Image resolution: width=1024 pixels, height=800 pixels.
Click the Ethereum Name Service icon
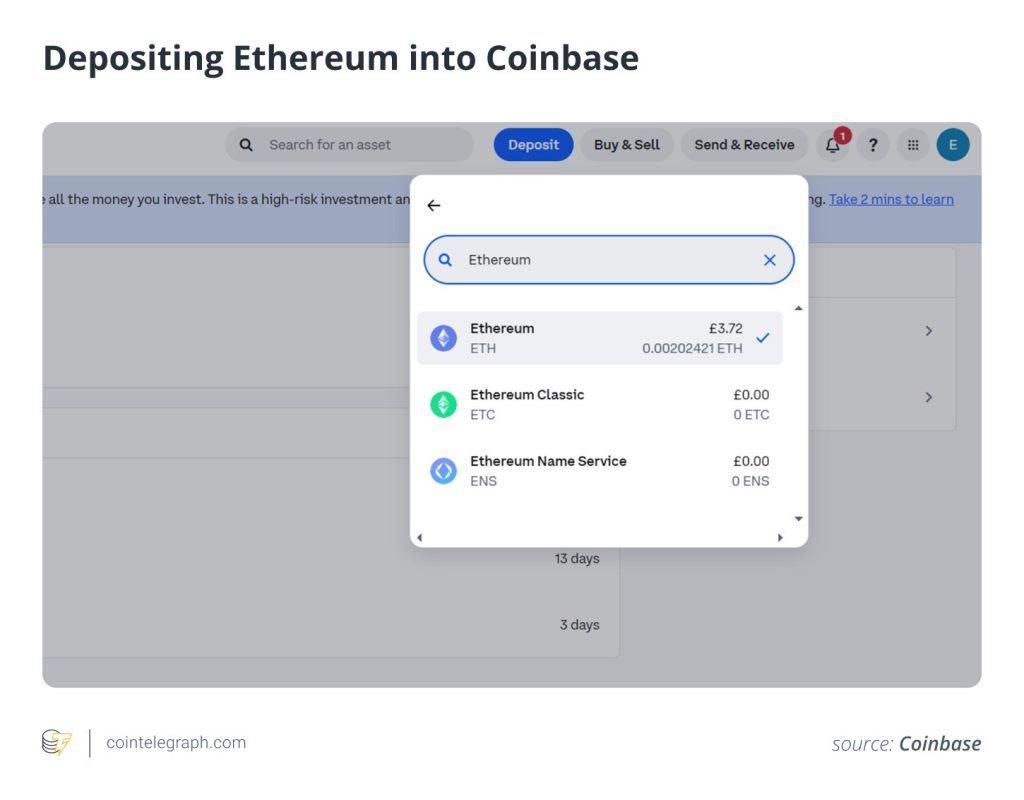443,471
